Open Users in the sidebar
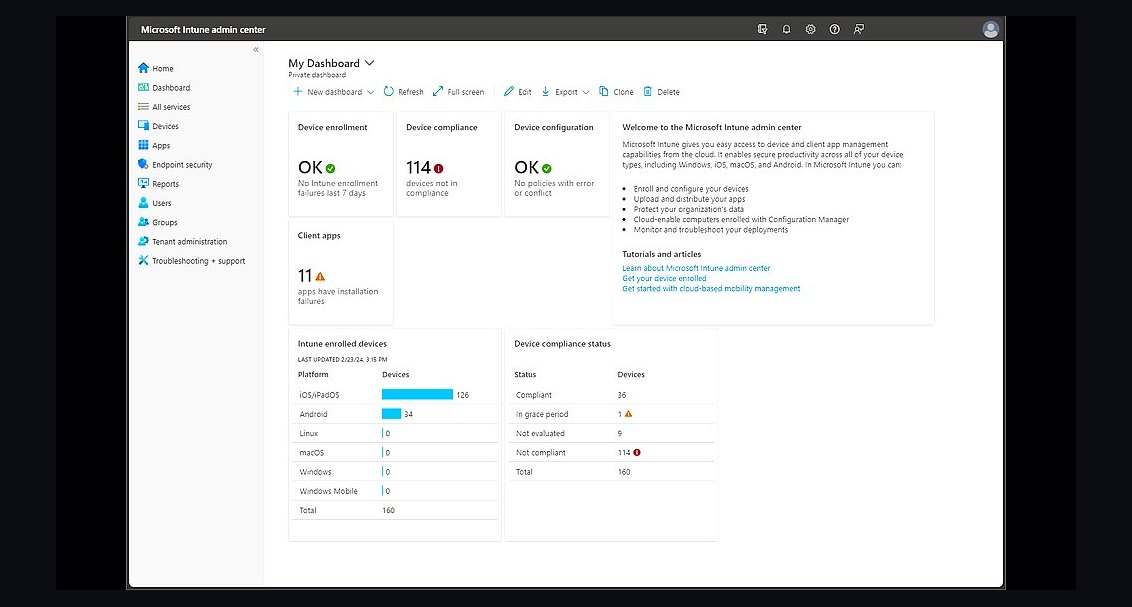The width and height of the screenshot is (1132, 607). tap(154, 203)
